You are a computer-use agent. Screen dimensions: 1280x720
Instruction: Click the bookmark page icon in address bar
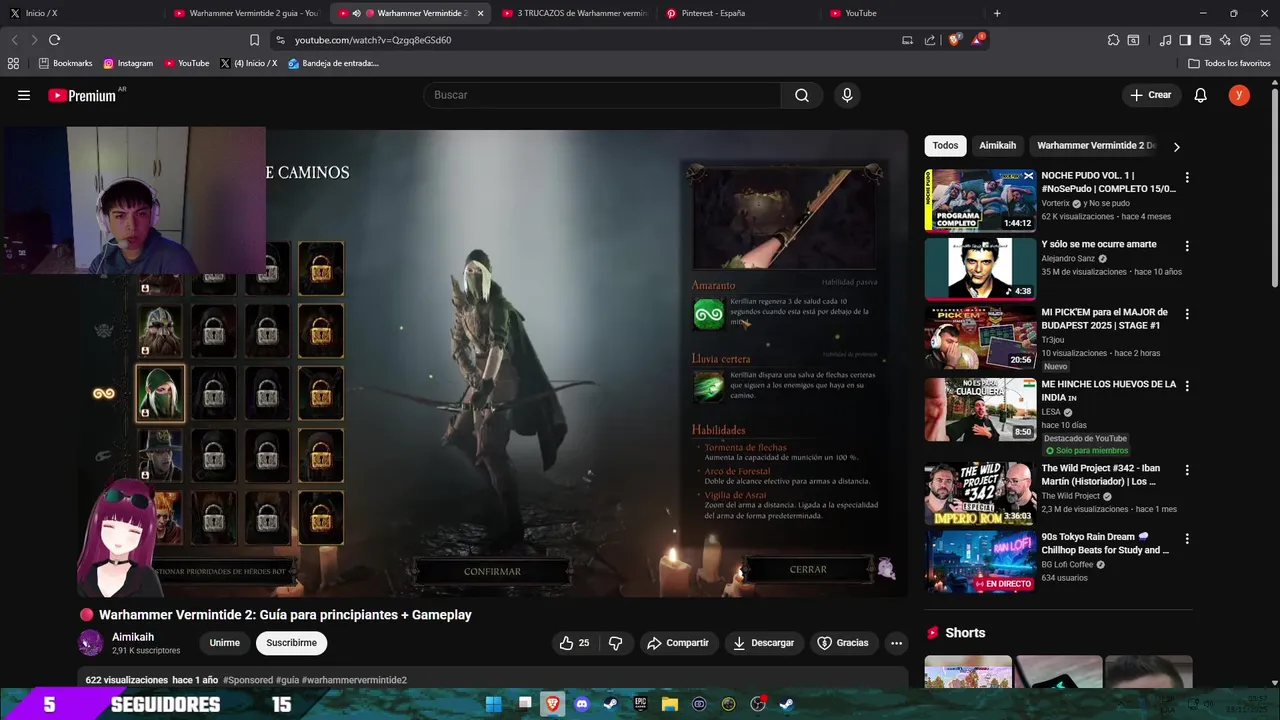pyautogui.click(x=254, y=40)
